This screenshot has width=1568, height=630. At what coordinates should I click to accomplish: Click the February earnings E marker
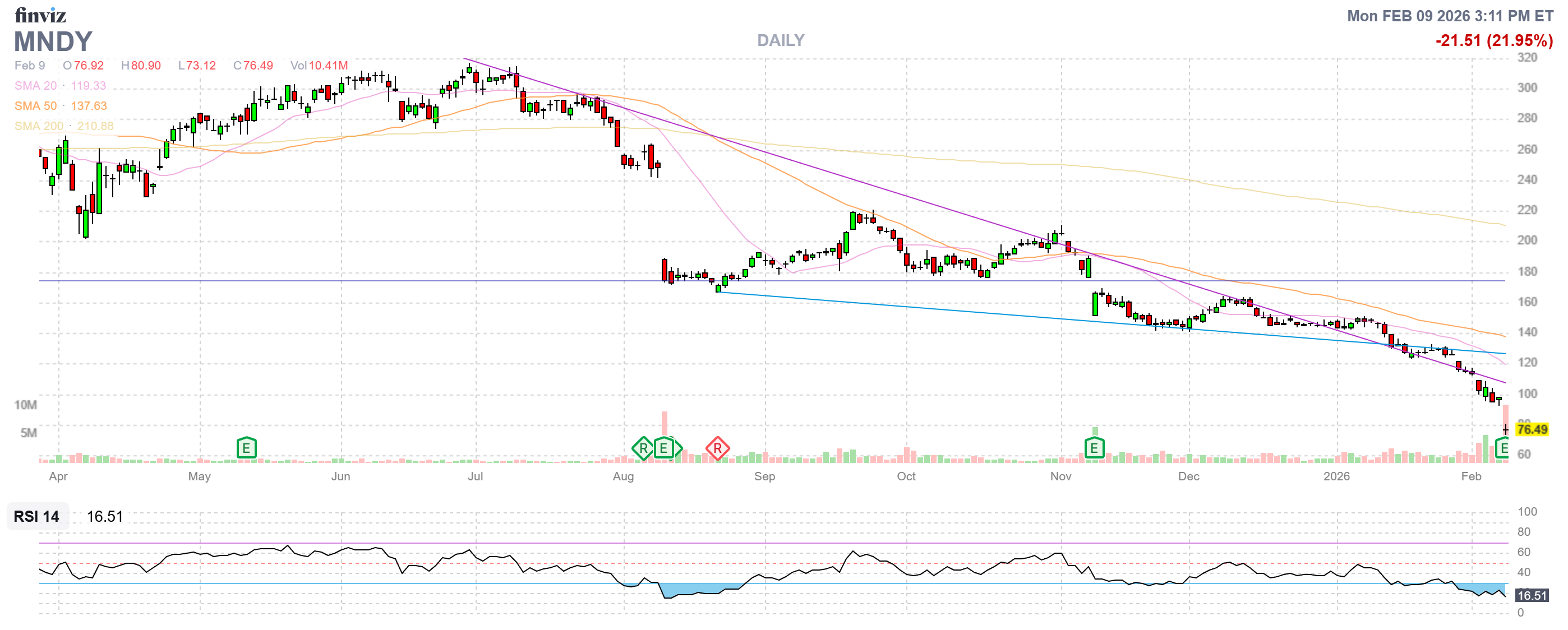click(x=1502, y=449)
